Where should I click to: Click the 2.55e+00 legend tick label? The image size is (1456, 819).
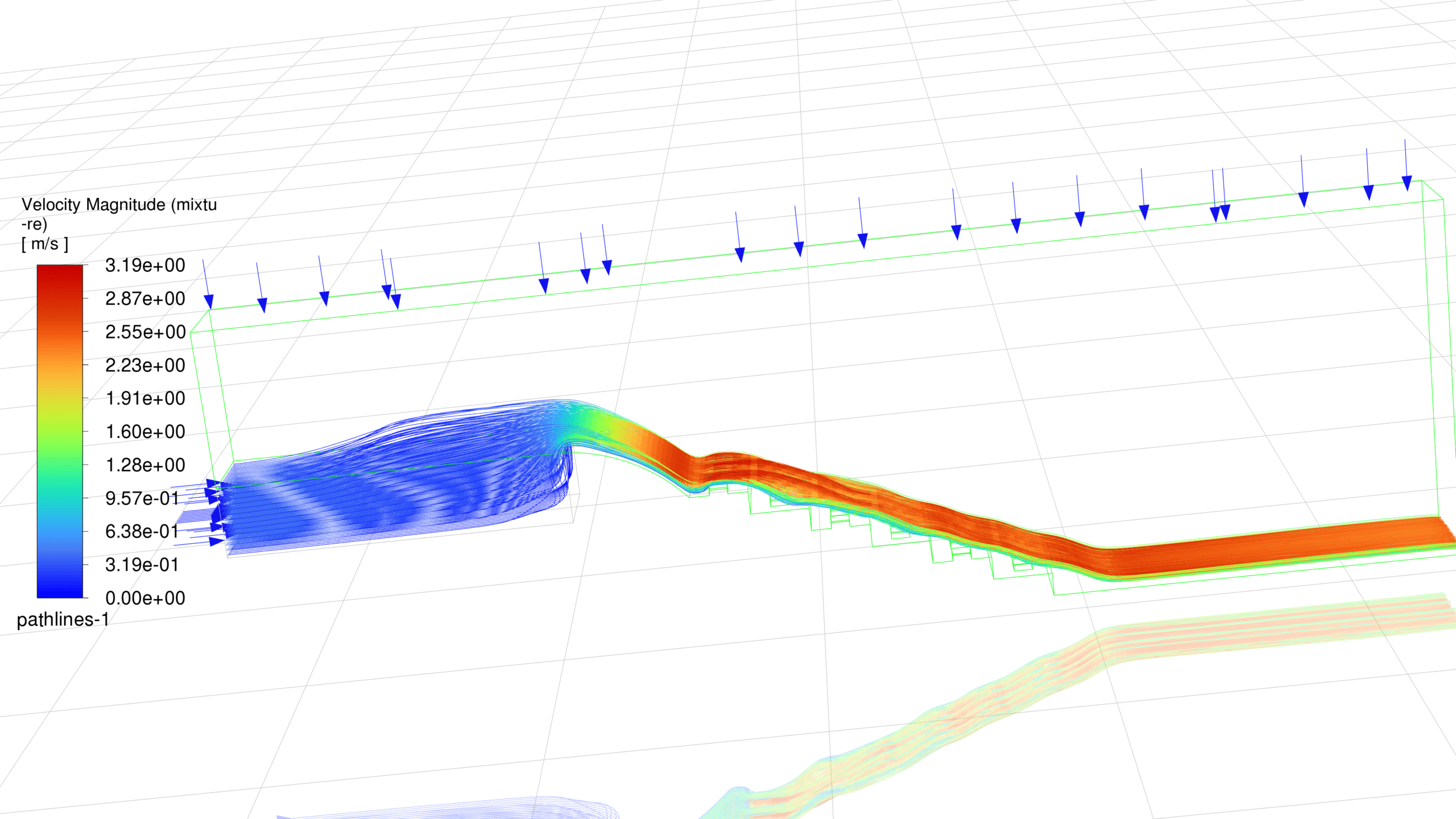pyautogui.click(x=145, y=332)
